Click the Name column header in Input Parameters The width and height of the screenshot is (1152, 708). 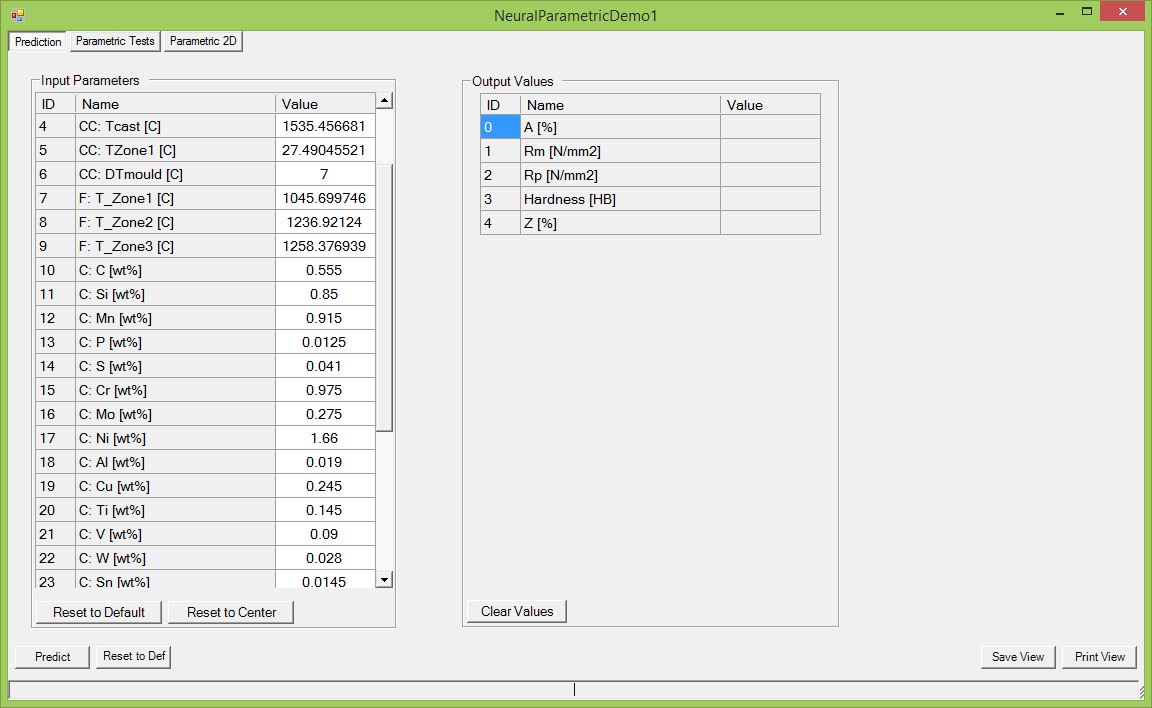(176, 103)
